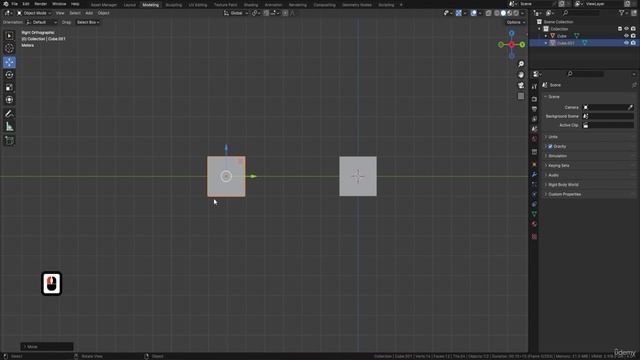The image size is (640, 360).
Task: Open the Material properties tab
Action: 534,224
